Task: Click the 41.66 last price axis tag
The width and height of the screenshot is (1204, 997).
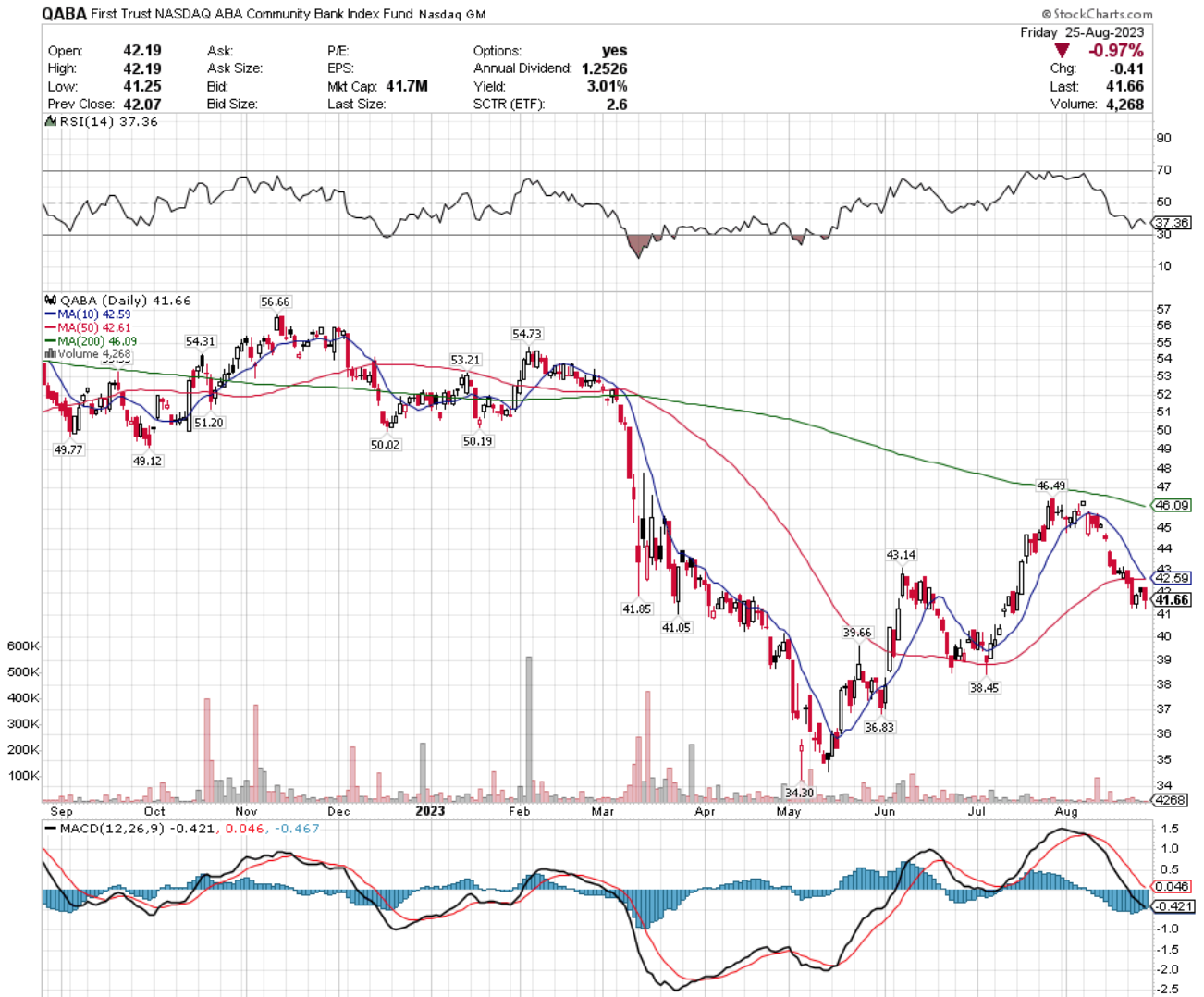Action: (x=1173, y=600)
